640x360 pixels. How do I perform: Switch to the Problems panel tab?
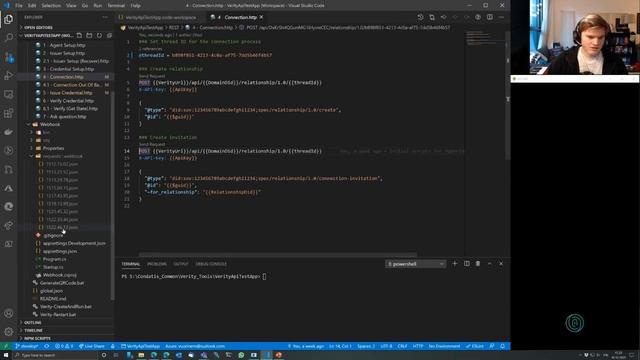157,264
